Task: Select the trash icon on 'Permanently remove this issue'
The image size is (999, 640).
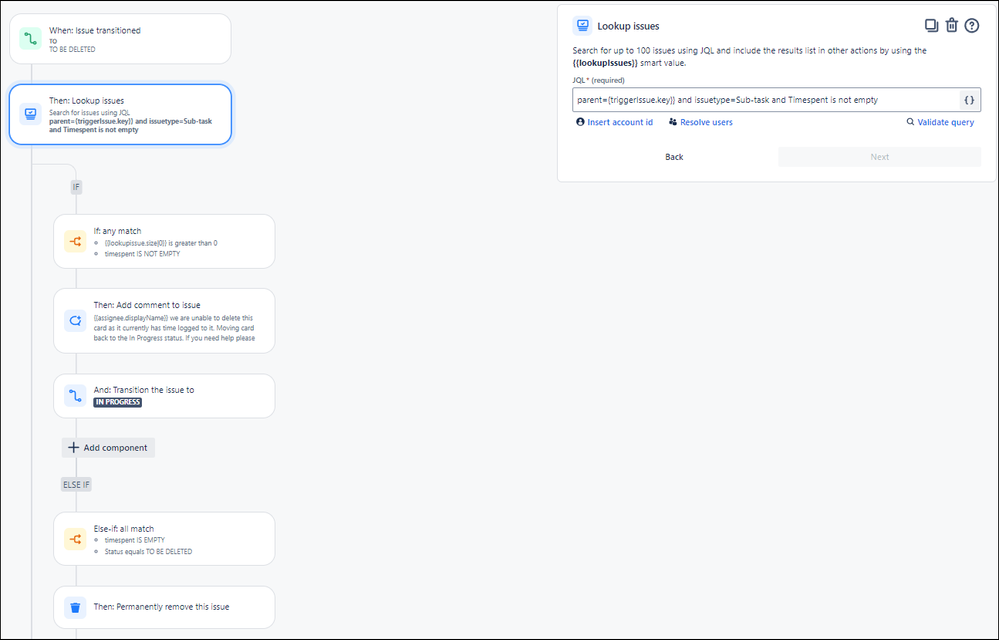Action: coord(74,607)
